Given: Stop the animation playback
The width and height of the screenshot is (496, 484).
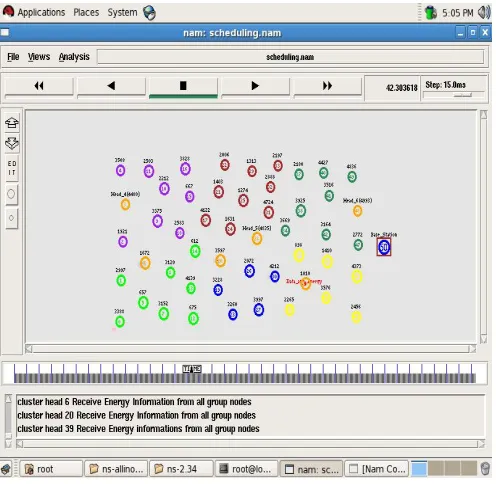Looking at the screenshot, I should click(183, 86).
